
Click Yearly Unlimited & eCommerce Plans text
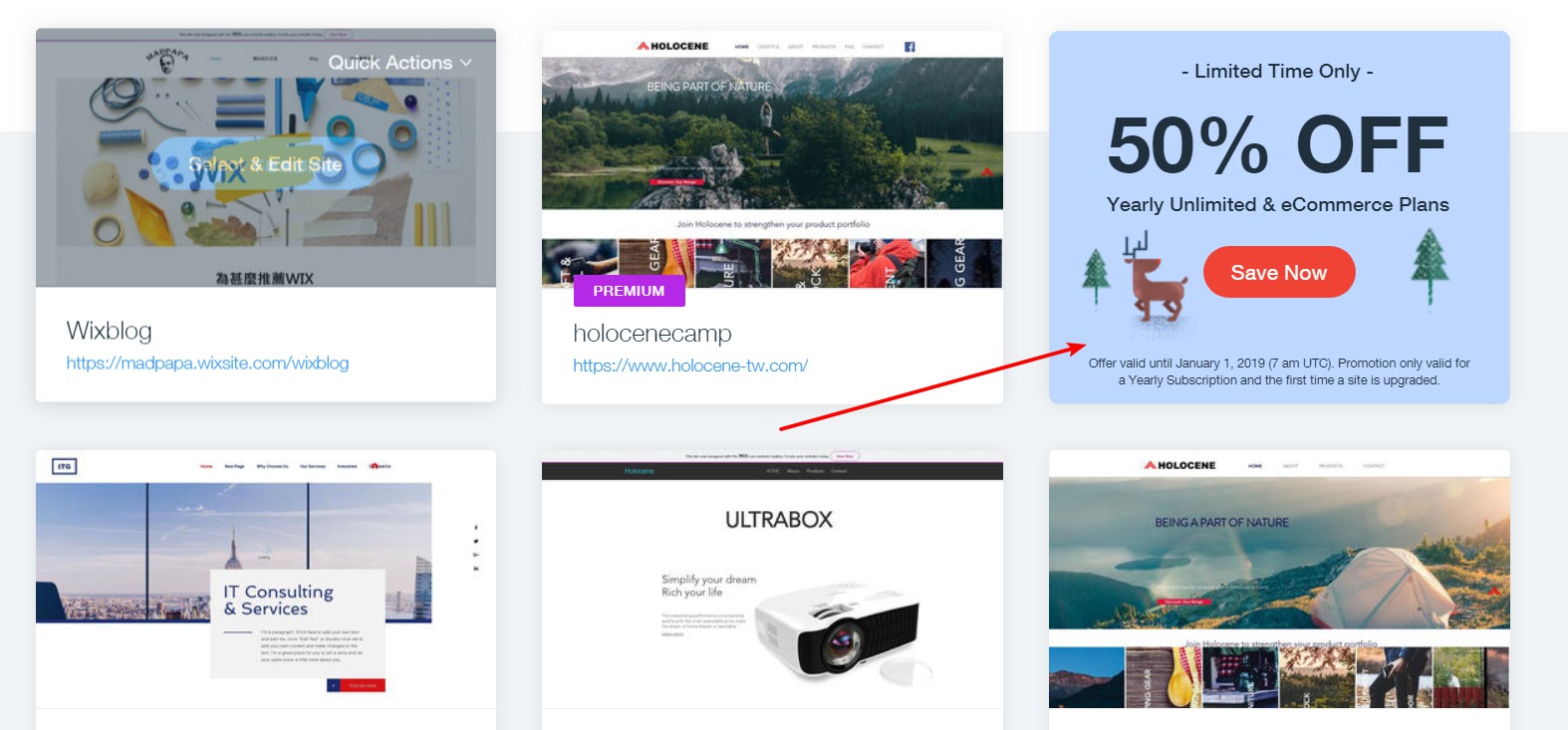coord(1278,204)
